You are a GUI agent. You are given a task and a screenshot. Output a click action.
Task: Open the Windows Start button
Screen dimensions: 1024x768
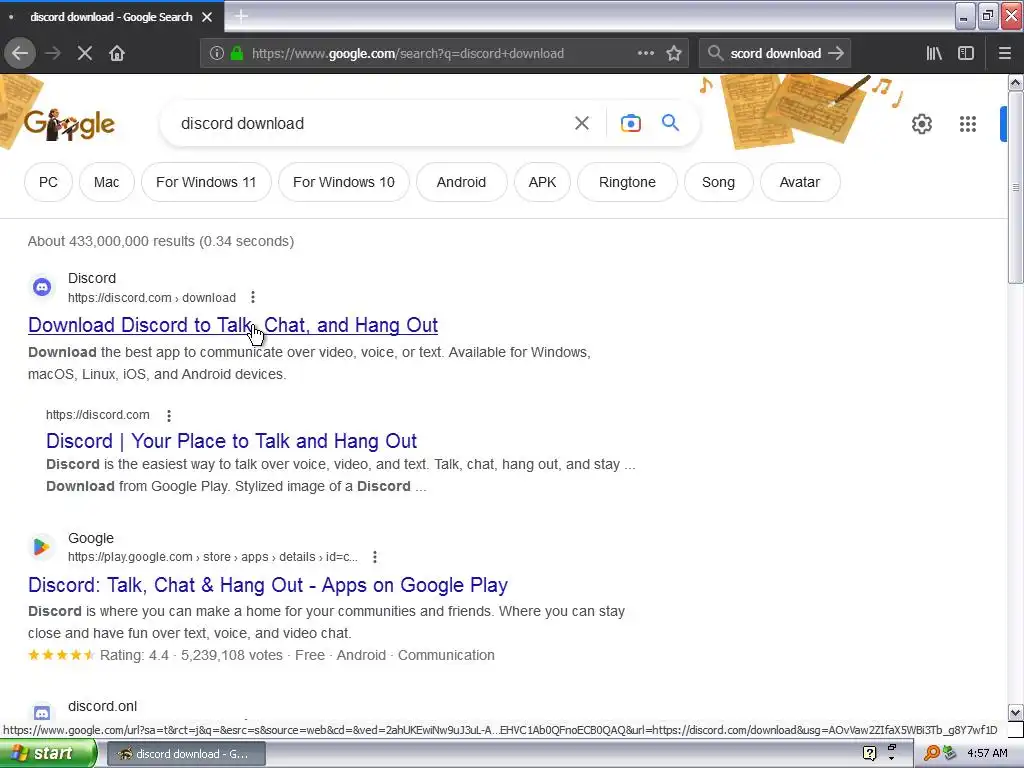tap(48, 753)
